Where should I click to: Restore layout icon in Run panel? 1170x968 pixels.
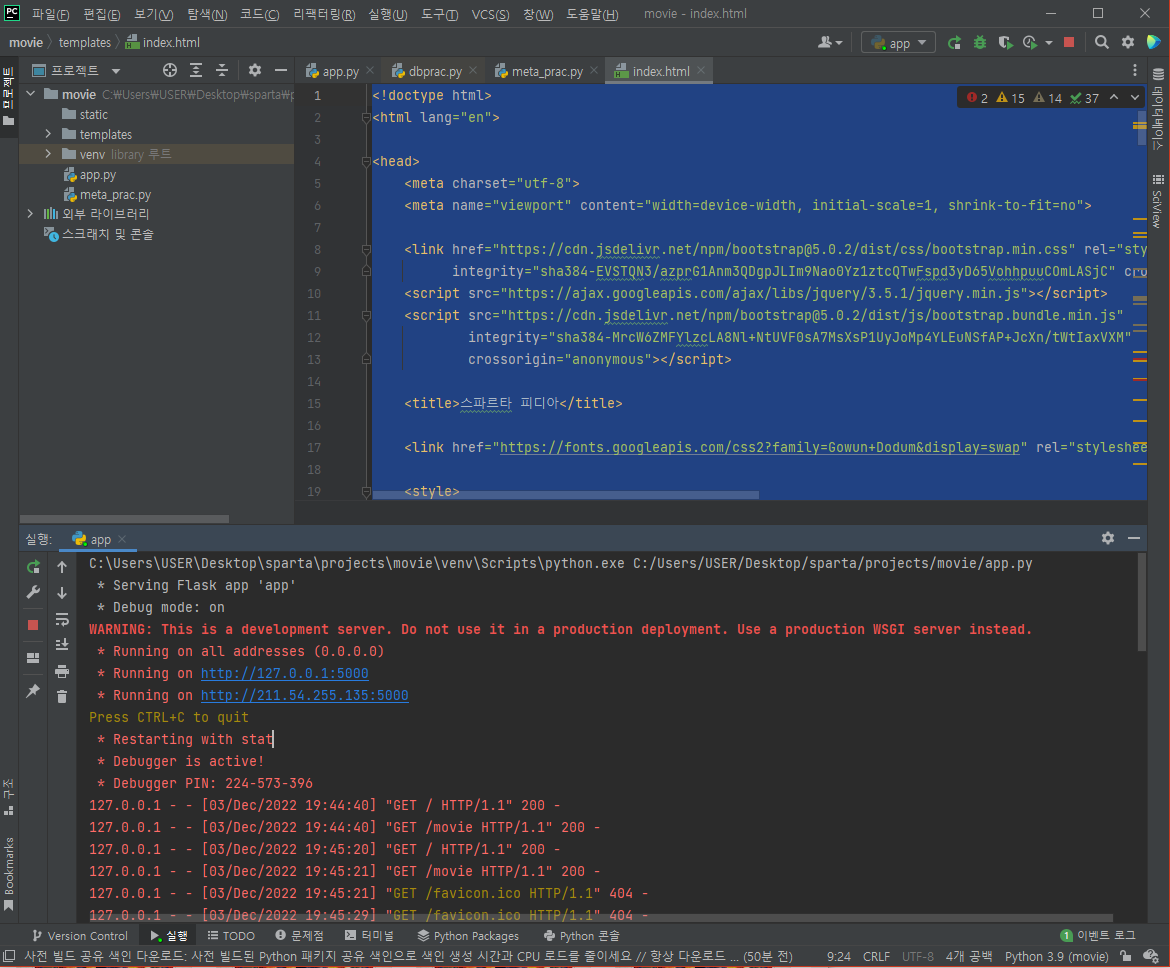pyautogui.click(x=33, y=658)
